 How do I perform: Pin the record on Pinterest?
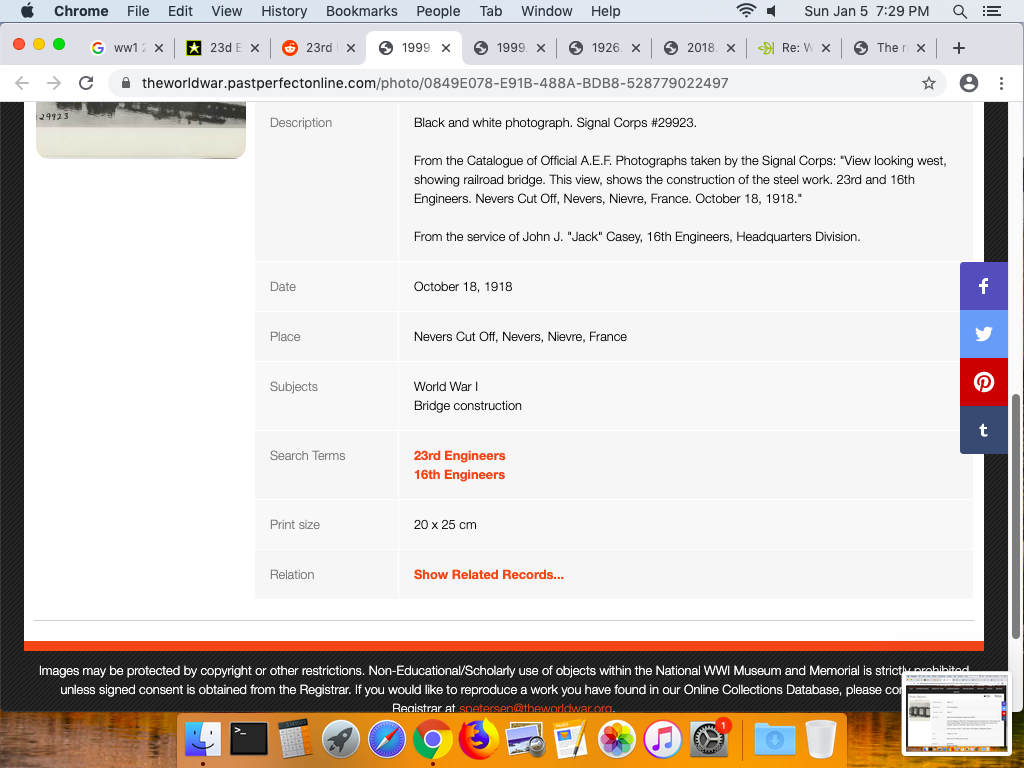coord(984,382)
